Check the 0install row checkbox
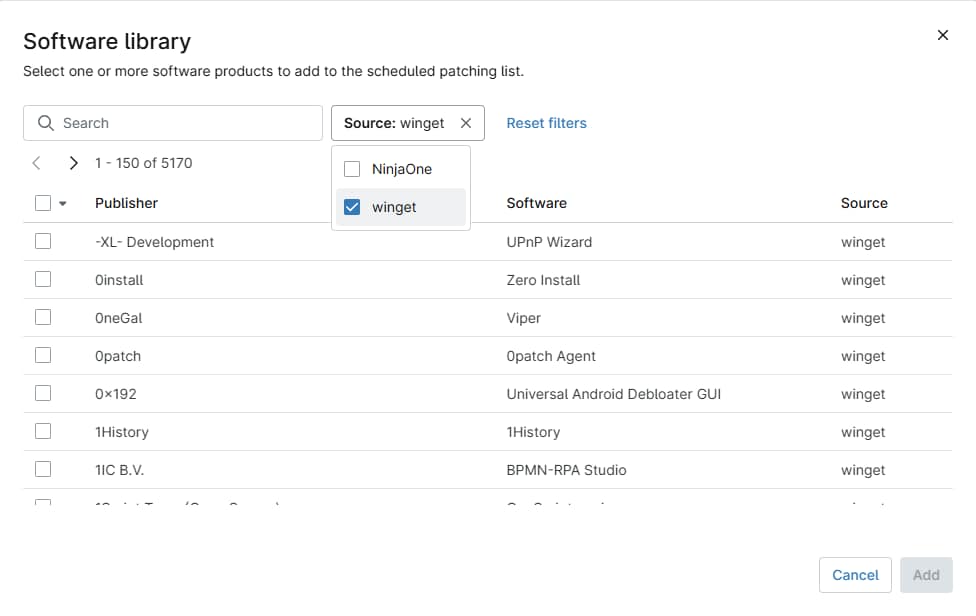 pos(43,279)
